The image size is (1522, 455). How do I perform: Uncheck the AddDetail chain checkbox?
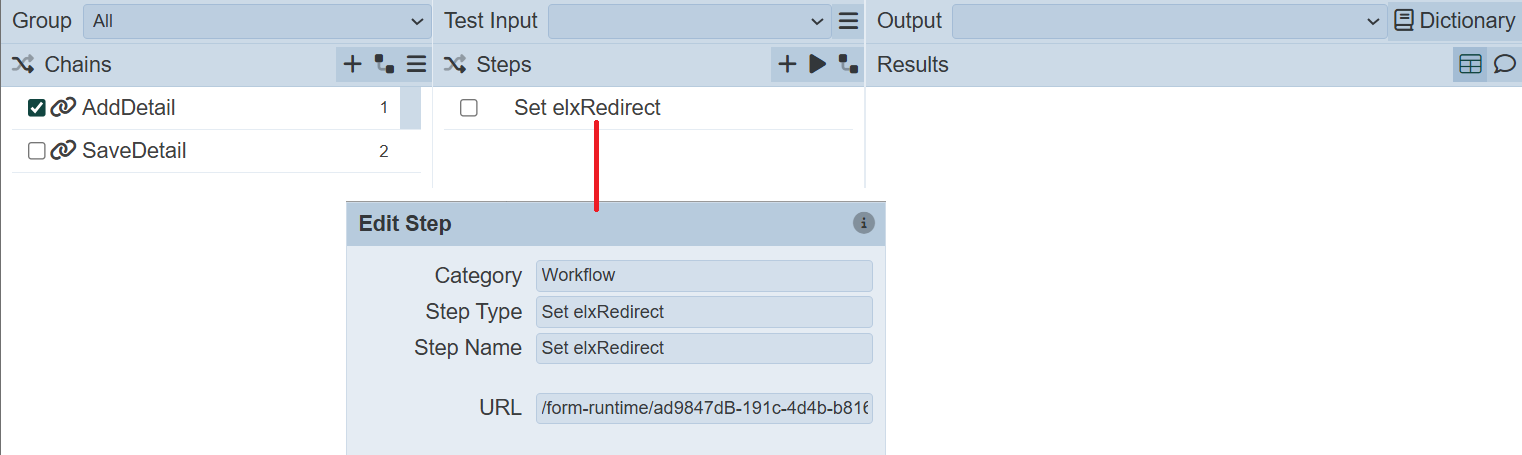click(x=37, y=108)
